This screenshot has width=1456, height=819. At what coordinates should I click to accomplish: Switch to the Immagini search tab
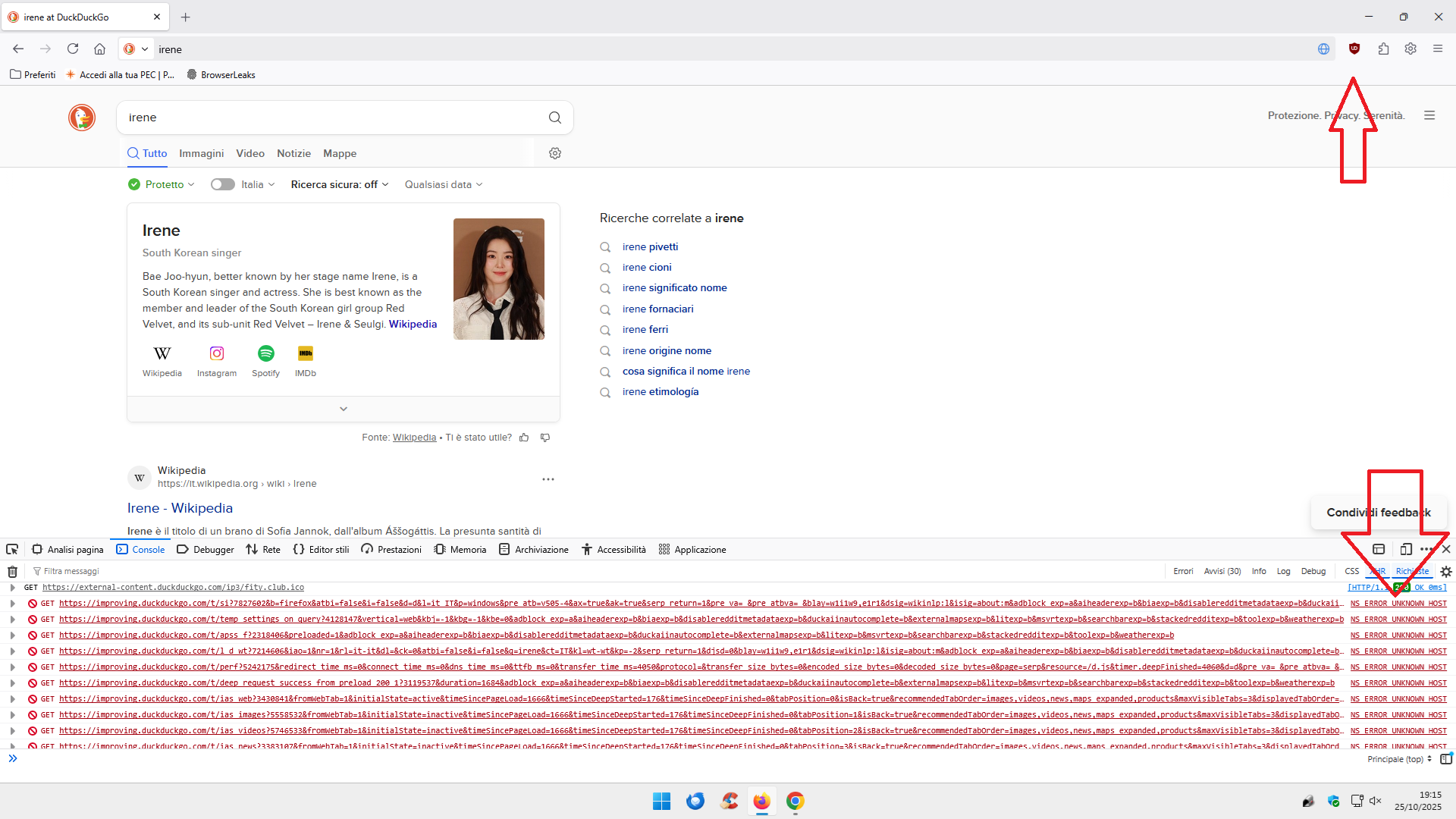[x=201, y=153]
